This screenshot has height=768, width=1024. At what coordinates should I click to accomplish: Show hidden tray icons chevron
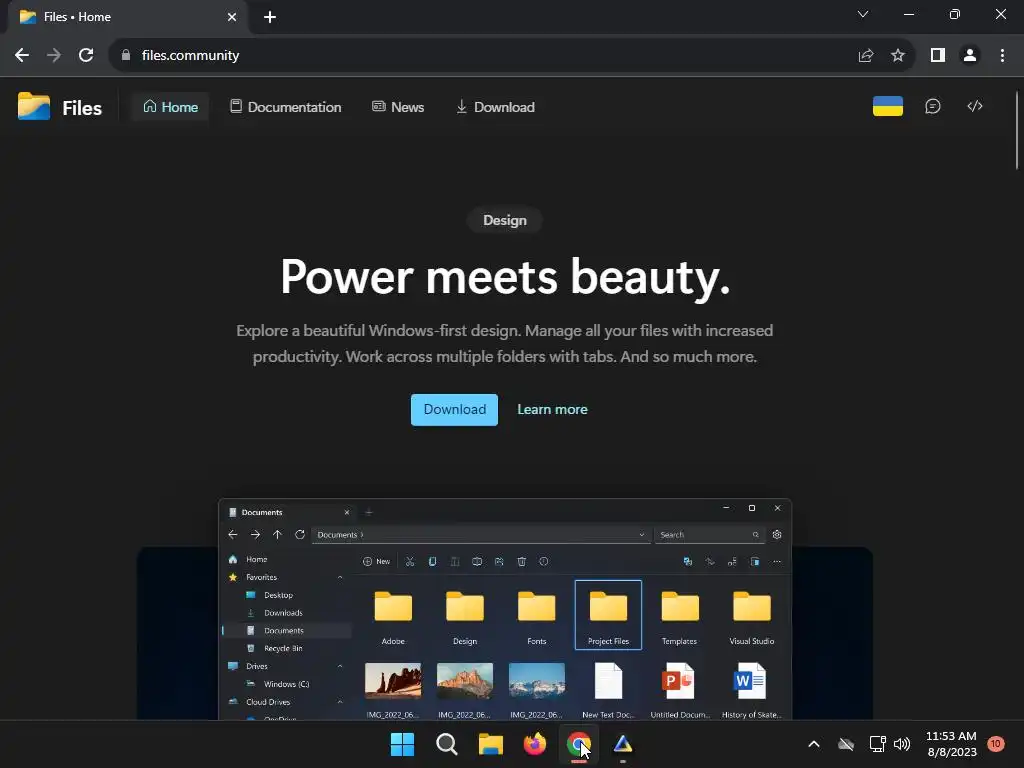point(814,744)
